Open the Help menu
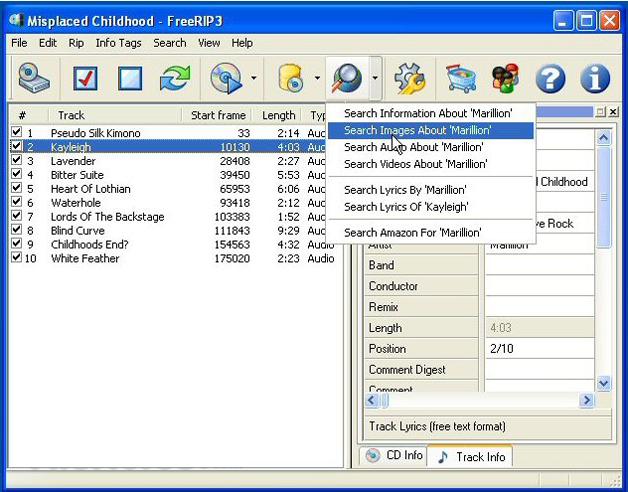 click(242, 43)
